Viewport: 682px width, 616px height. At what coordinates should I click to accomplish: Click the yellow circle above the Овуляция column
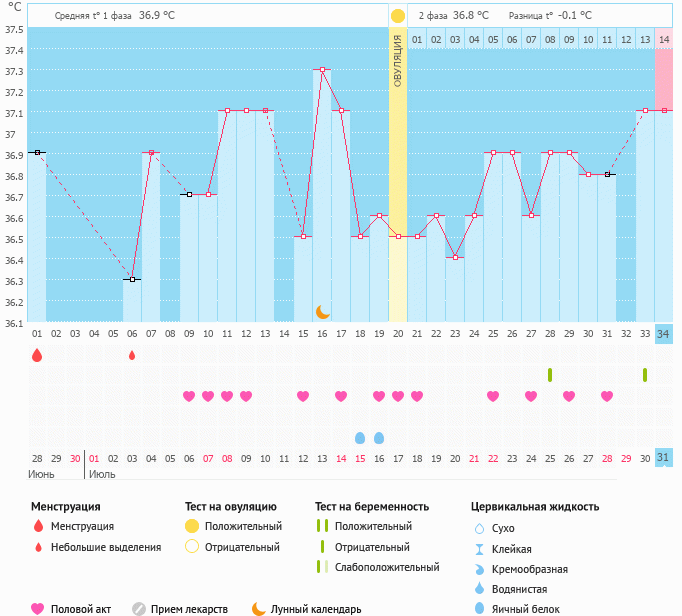(398, 16)
